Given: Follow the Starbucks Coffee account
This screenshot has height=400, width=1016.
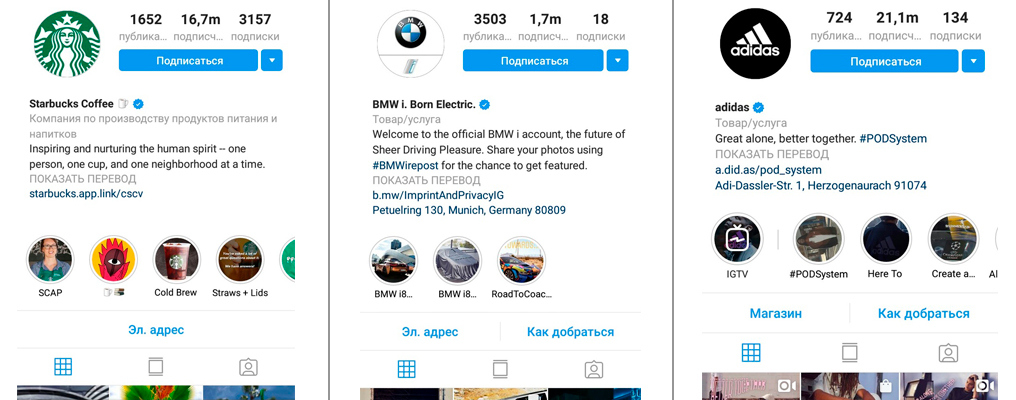Looking at the screenshot, I should coord(189,60).
